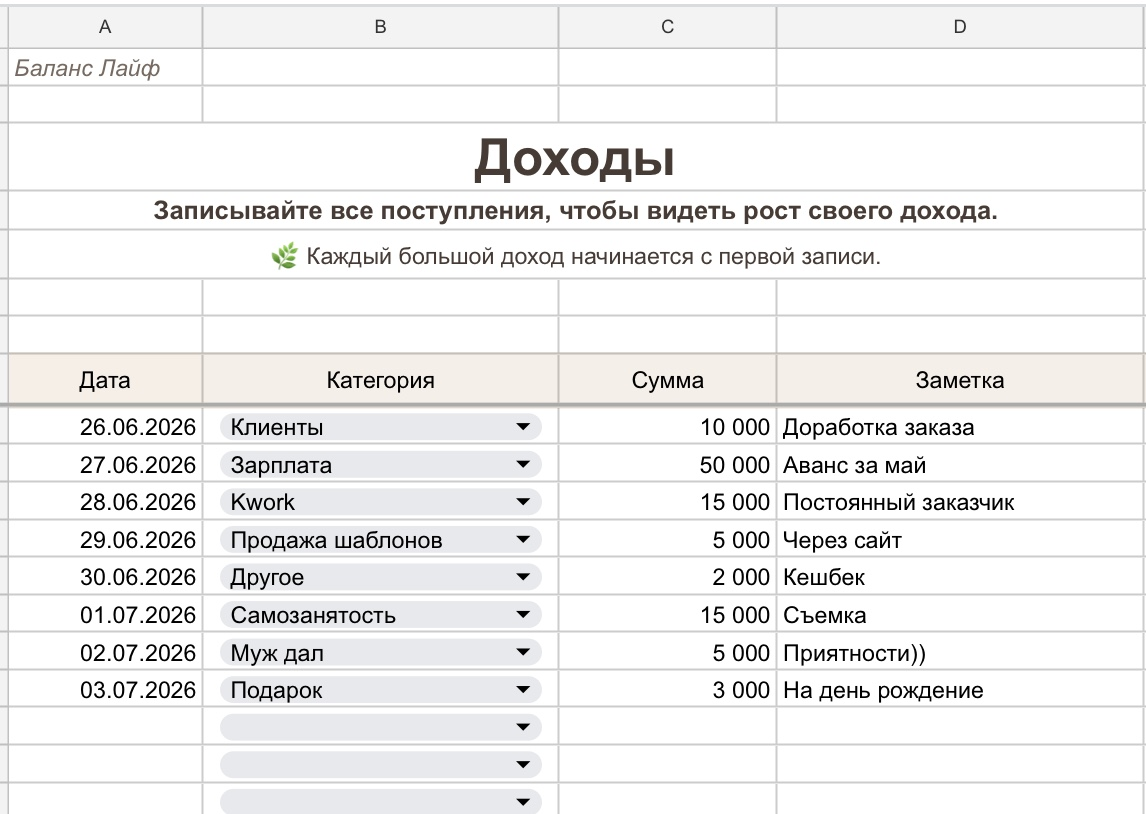The width and height of the screenshot is (1146, 814).
Task: Click the Кешбек note cell
Action: coord(960,577)
